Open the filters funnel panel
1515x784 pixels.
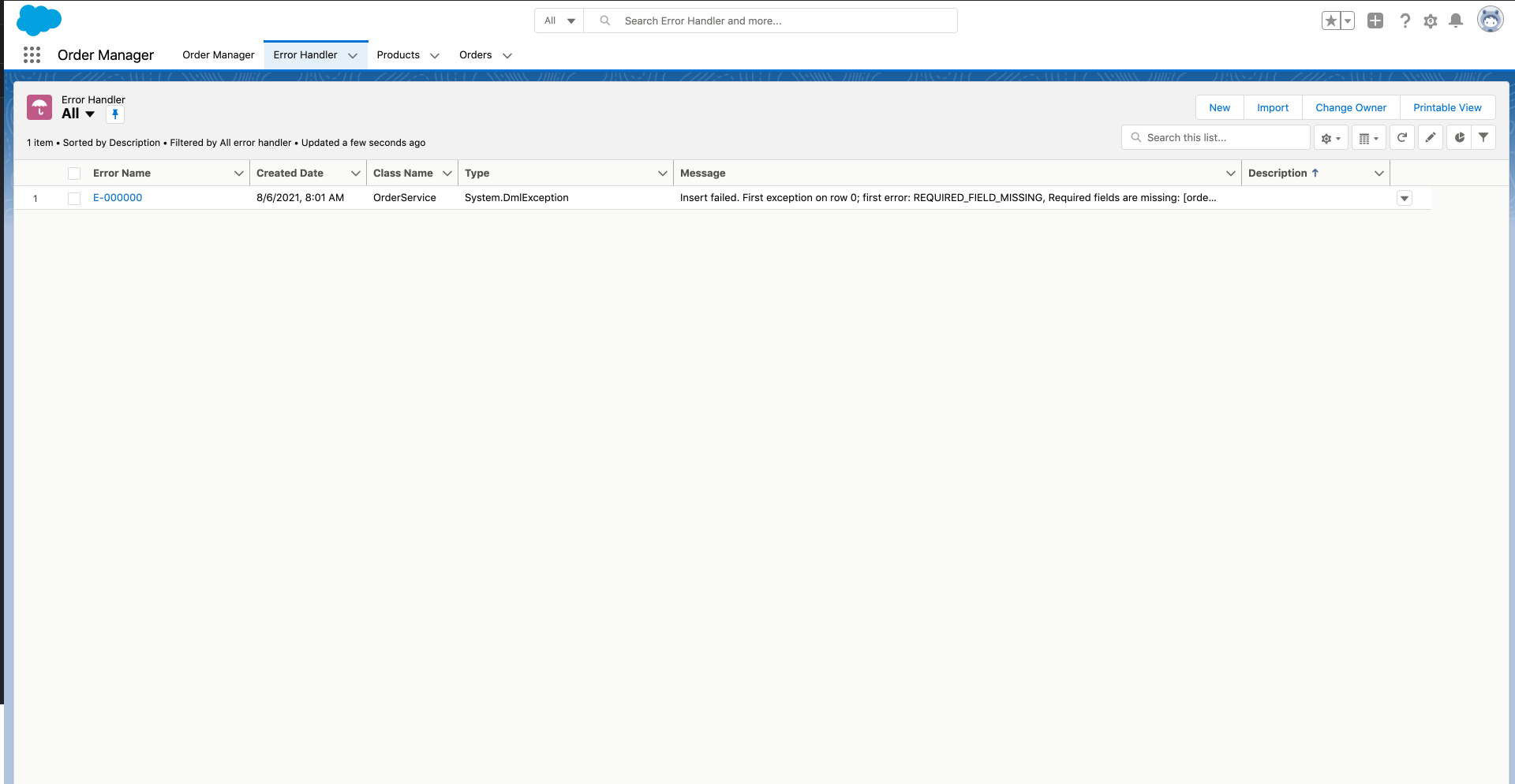[1483, 137]
